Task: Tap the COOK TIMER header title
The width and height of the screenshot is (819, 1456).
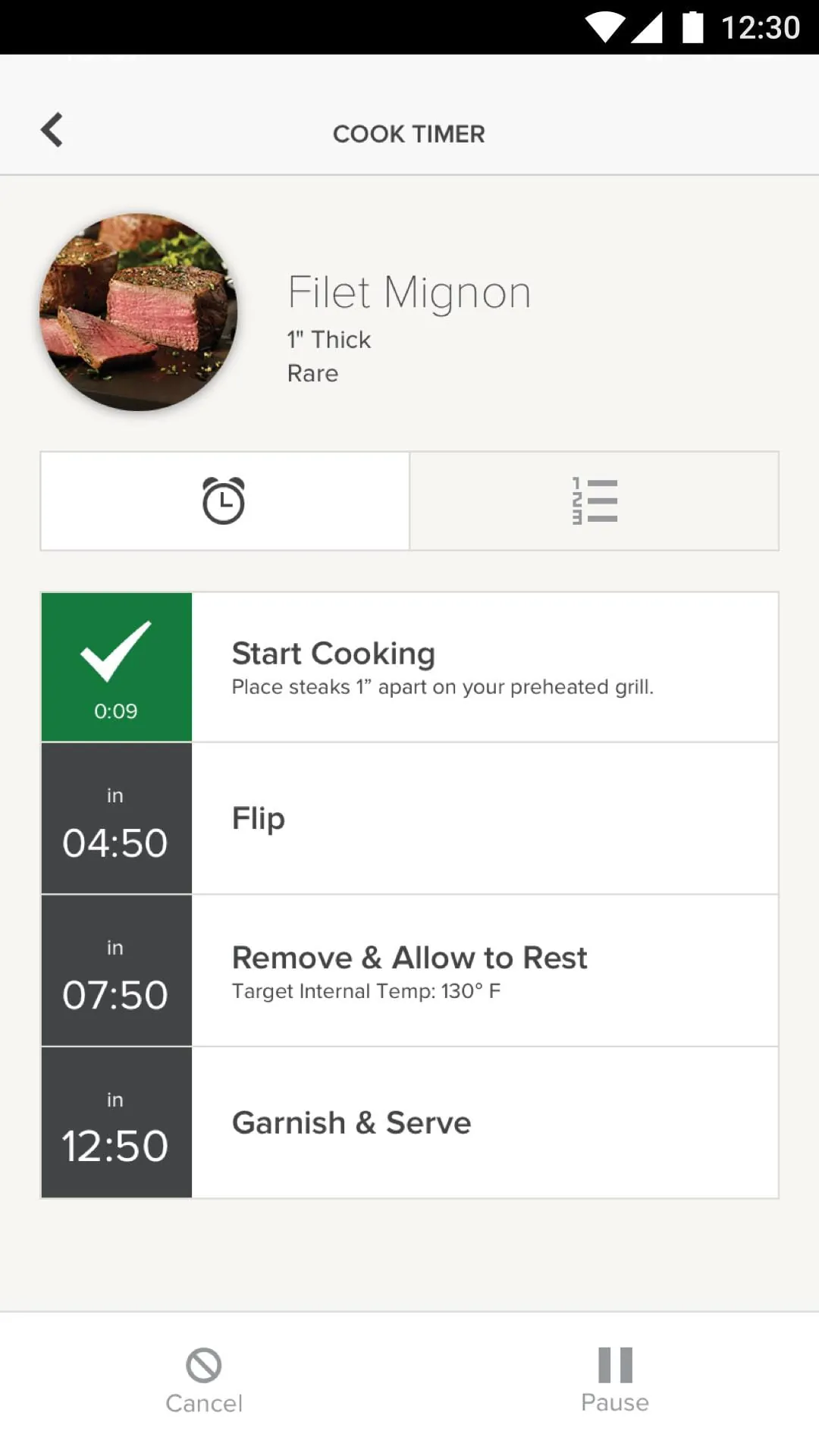Action: pyautogui.click(x=409, y=134)
